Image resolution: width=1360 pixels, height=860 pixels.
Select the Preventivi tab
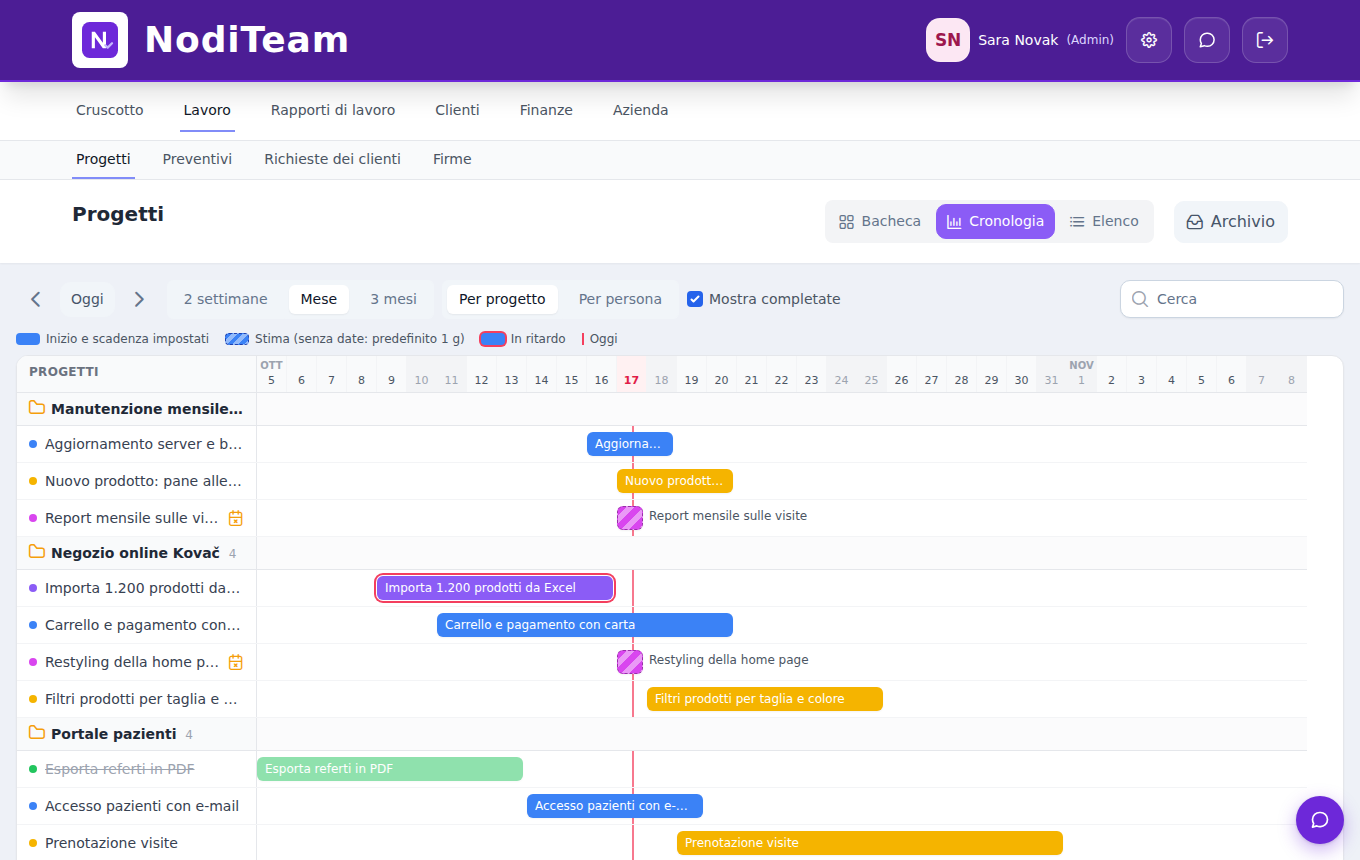pos(197,159)
